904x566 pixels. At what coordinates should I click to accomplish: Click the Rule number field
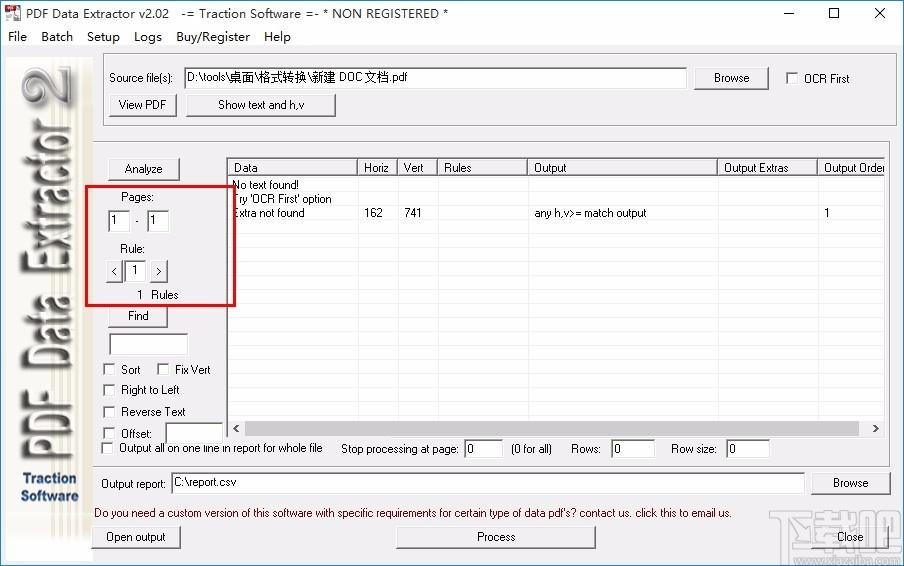[135, 270]
